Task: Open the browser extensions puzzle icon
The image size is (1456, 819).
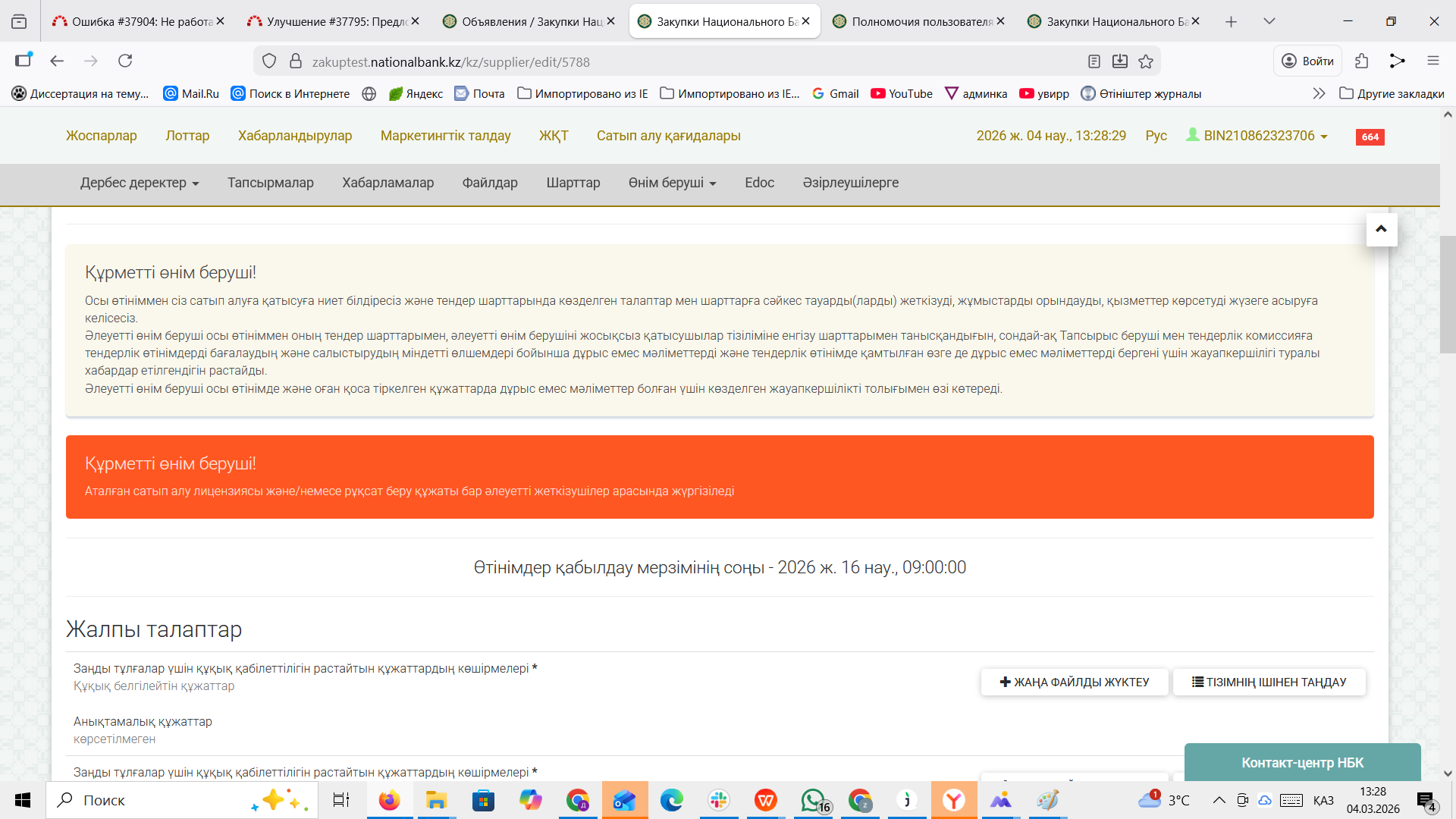Action: pyautogui.click(x=1361, y=61)
